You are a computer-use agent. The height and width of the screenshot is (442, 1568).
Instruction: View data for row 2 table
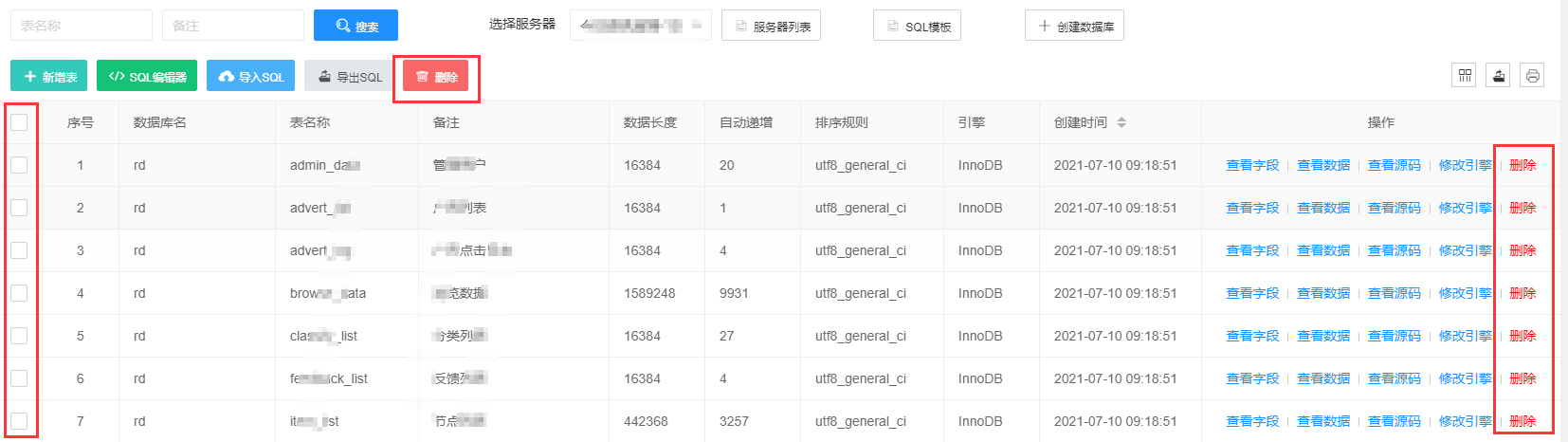pos(1323,208)
